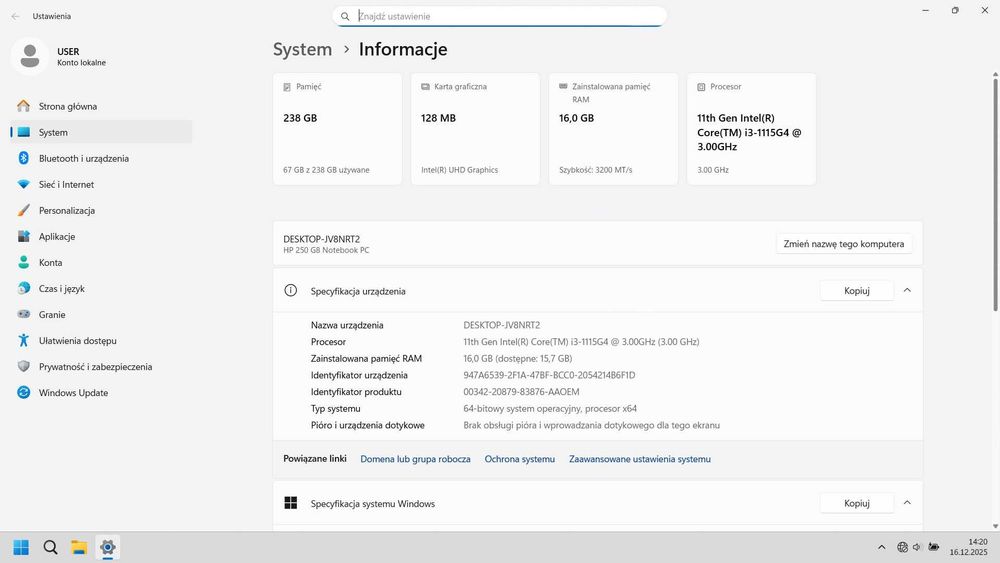This screenshot has height=563, width=1000.
Task: Click the 16,0 GB (dostępne: 15,7 GB) value
Action: coord(517,359)
